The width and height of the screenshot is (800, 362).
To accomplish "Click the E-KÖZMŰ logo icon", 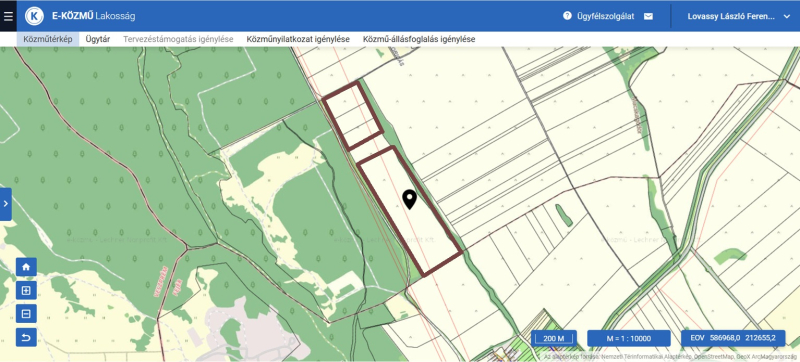I will click(x=34, y=16).
